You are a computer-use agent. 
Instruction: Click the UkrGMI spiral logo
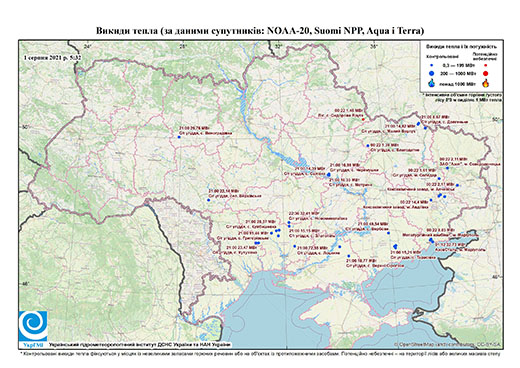(x=33, y=326)
